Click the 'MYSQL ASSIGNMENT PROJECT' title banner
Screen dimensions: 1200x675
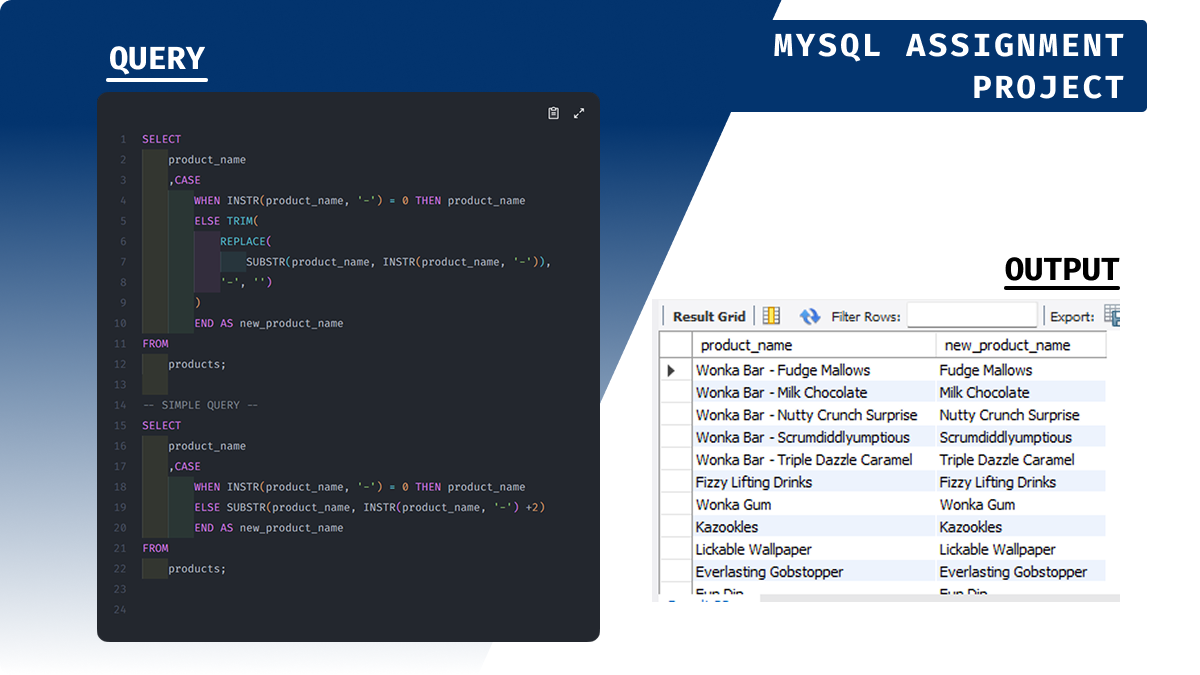coord(951,66)
